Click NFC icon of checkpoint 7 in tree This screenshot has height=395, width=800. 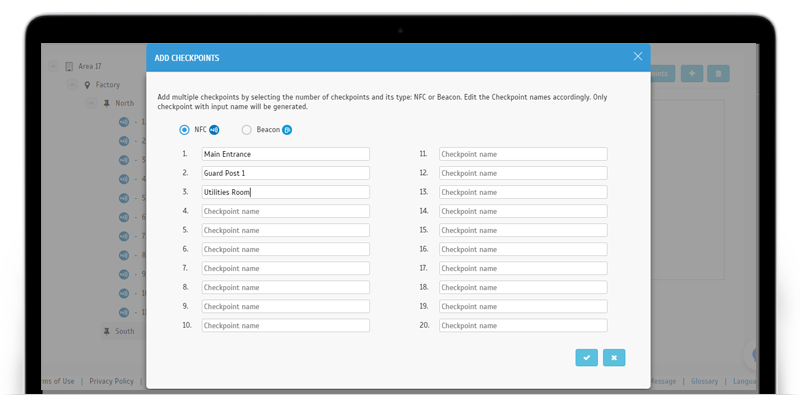coord(123,236)
